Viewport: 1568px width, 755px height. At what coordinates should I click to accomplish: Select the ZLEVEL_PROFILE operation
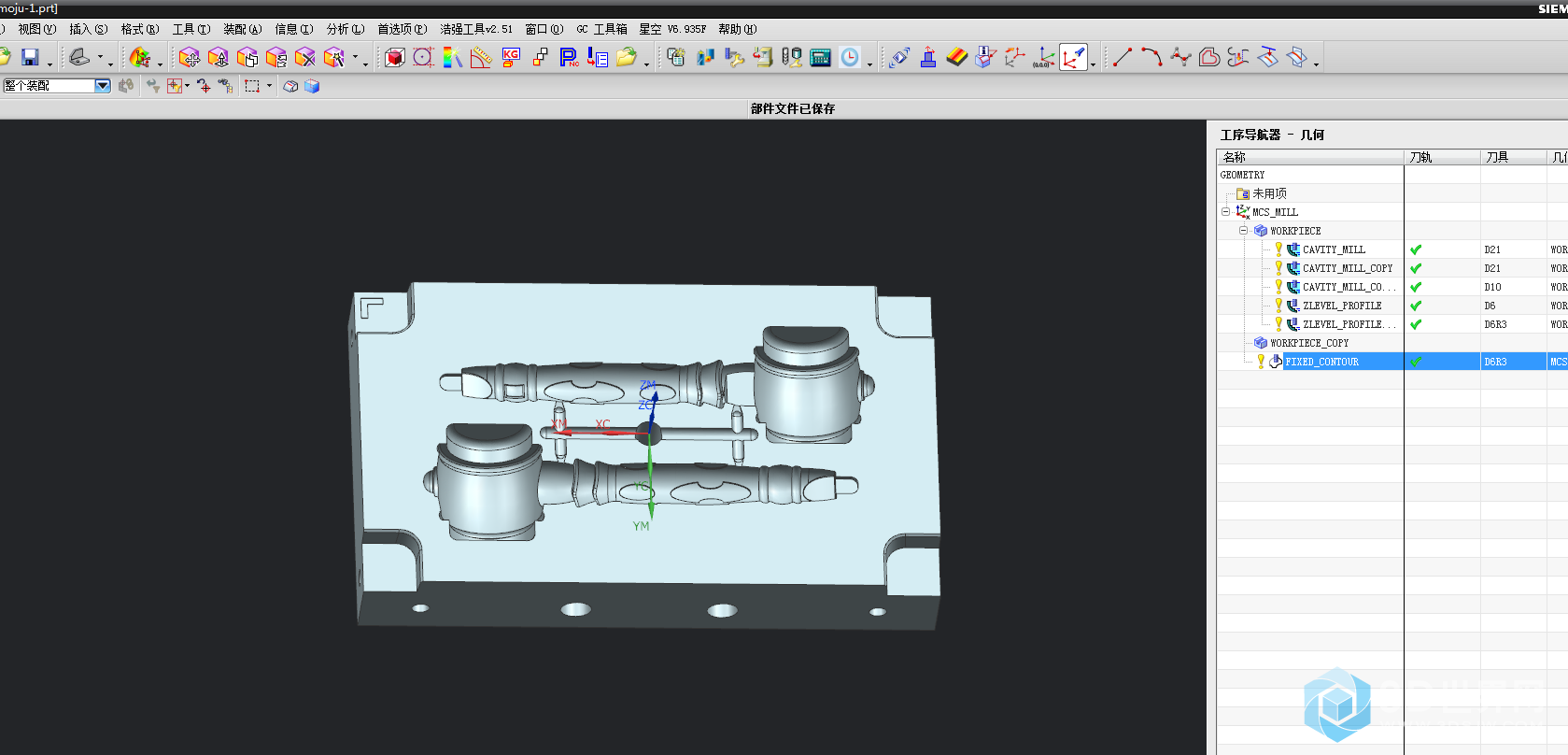(1342, 306)
